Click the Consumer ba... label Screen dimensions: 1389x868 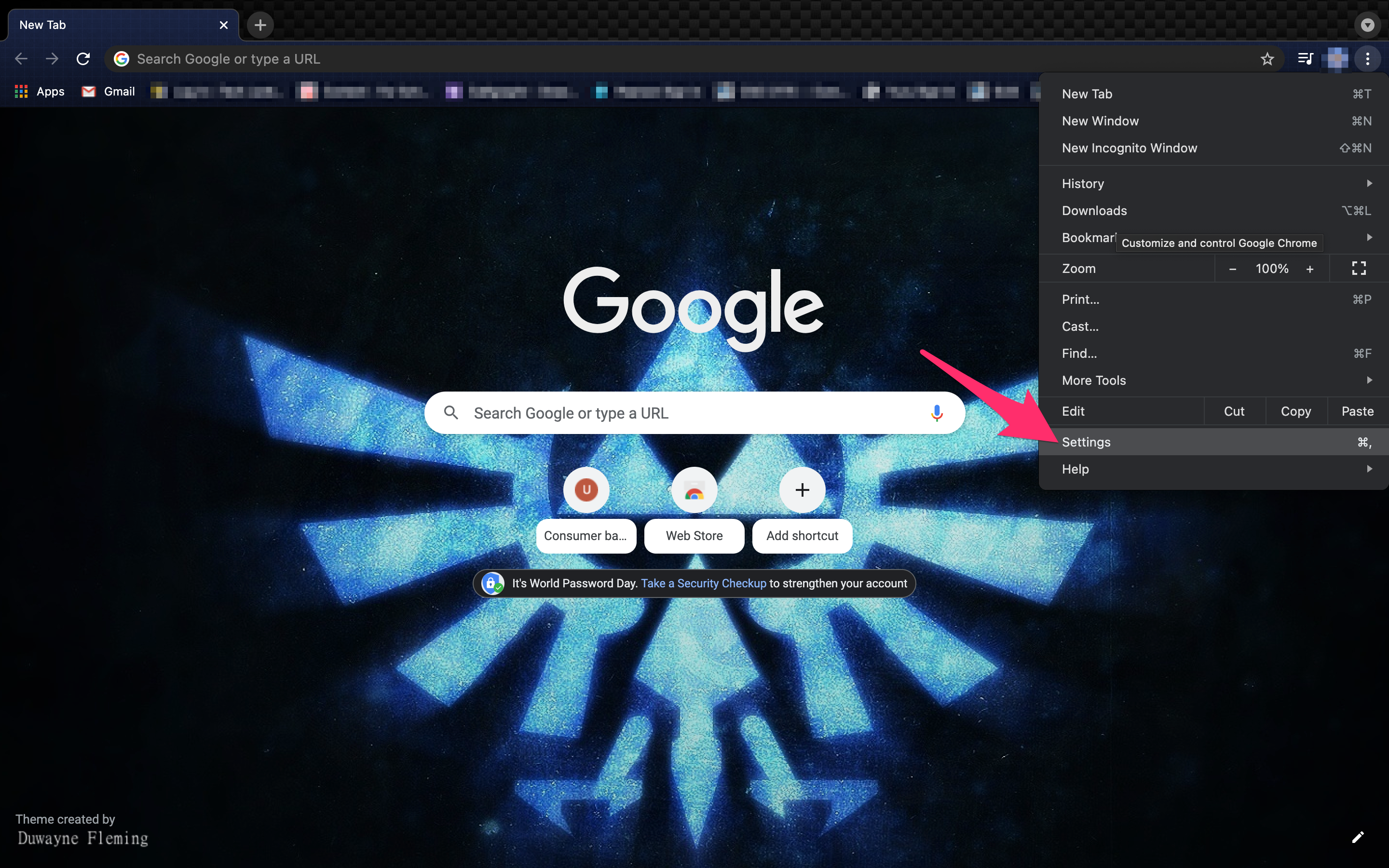(586, 536)
